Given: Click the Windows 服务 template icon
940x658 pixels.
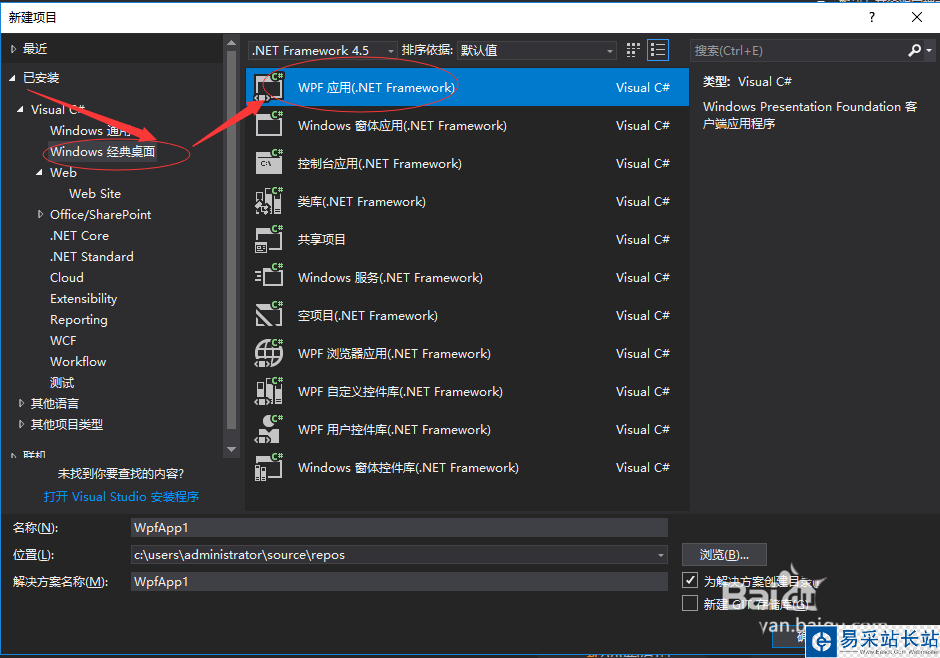Looking at the screenshot, I should pos(269,277).
